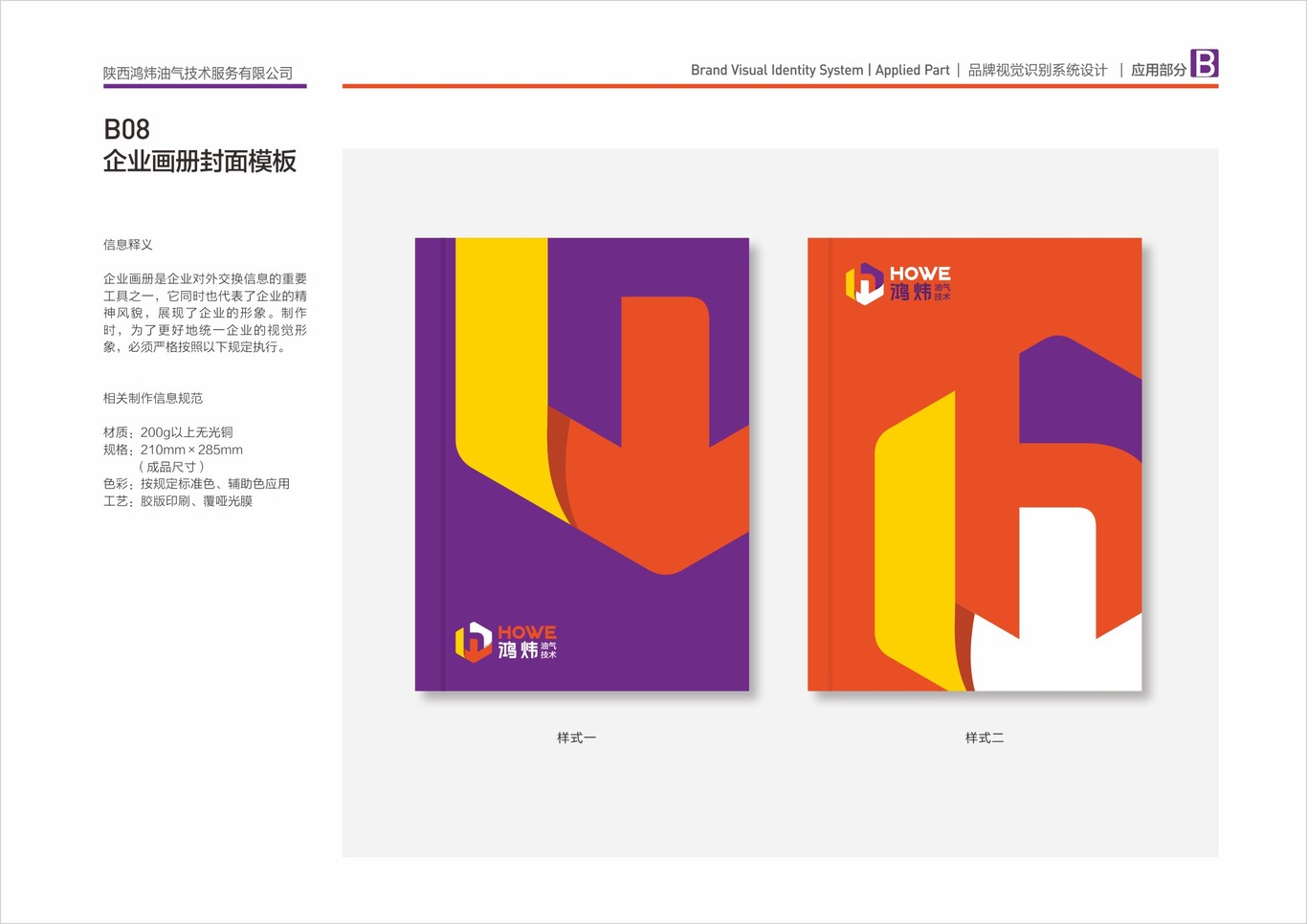
Task: Click the HOWE logo on purple cover
Action: (x=506, y=643)
